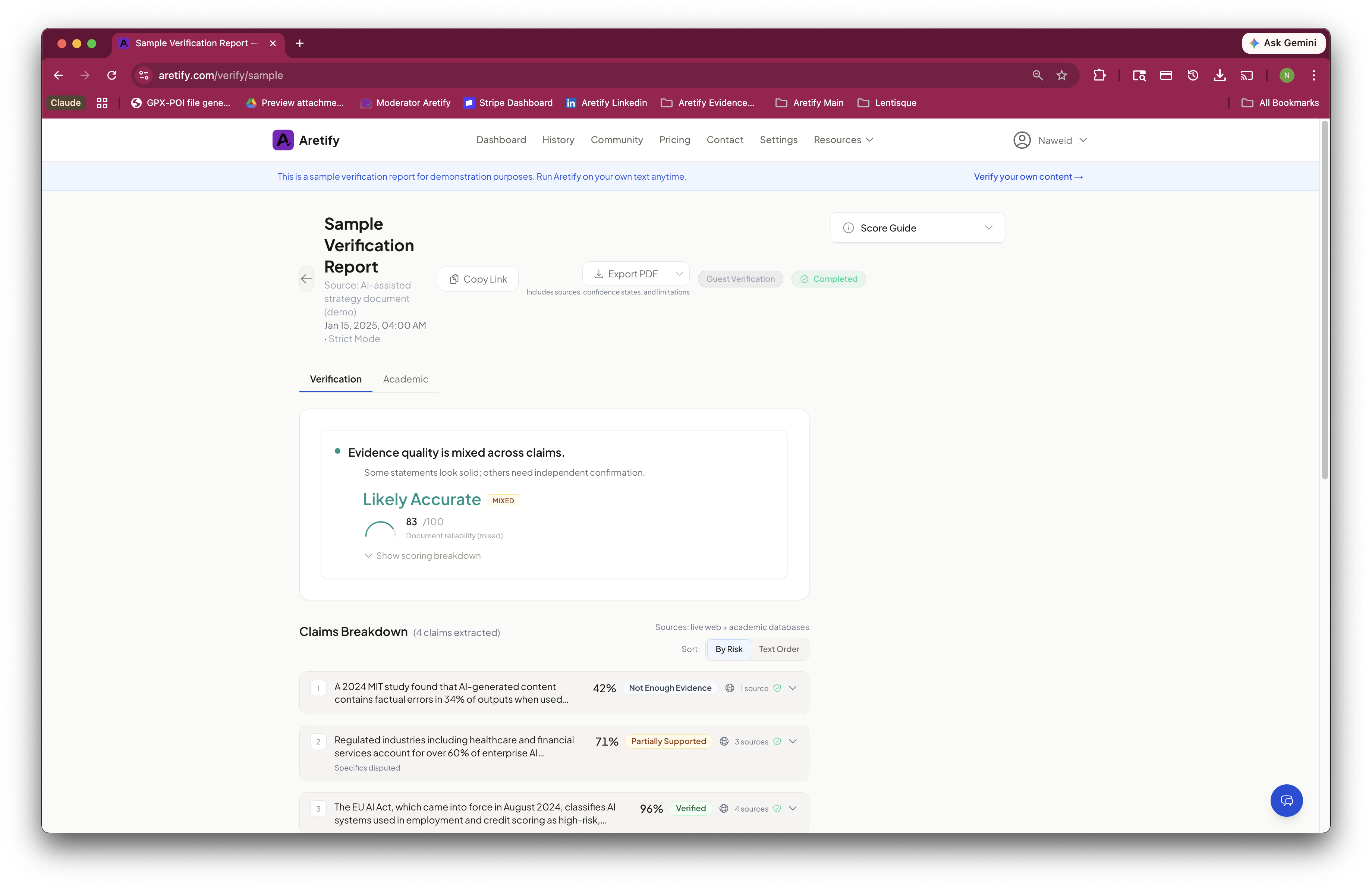Click the browser forward arrow
The height and width of the screenshot is (888, 1372).
point(85,75)
